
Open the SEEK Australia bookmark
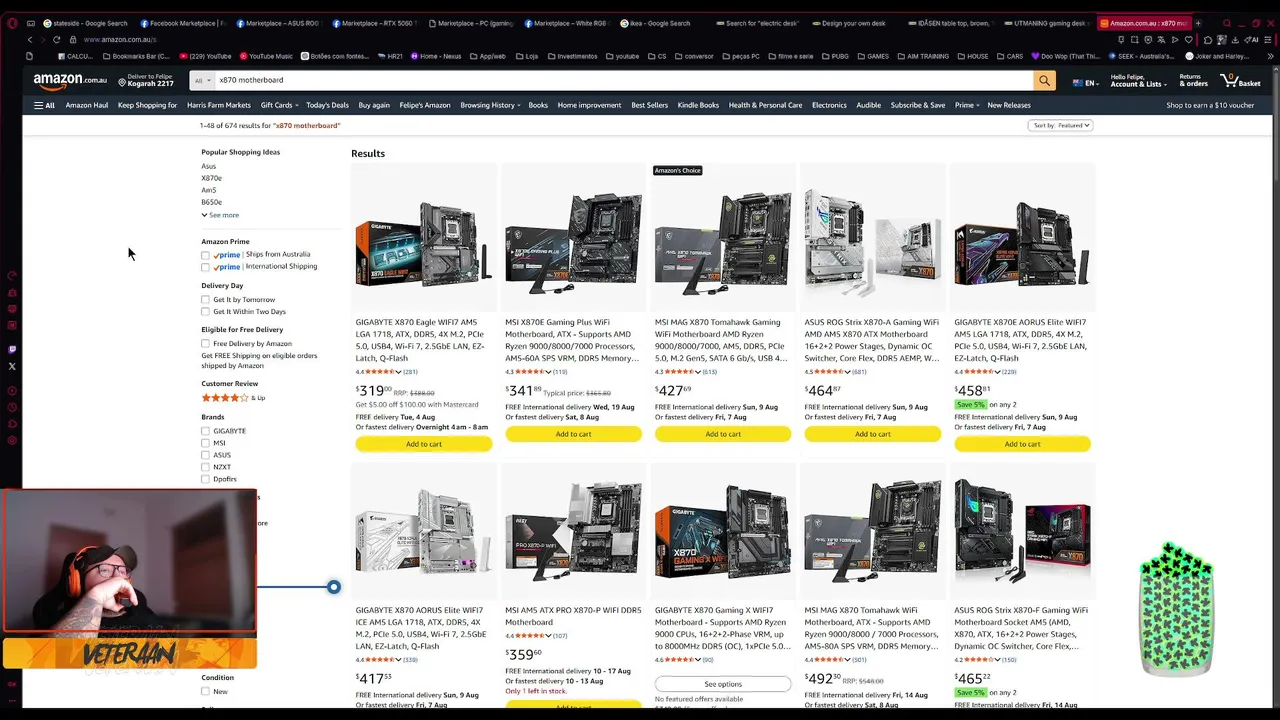[1142, 56]
